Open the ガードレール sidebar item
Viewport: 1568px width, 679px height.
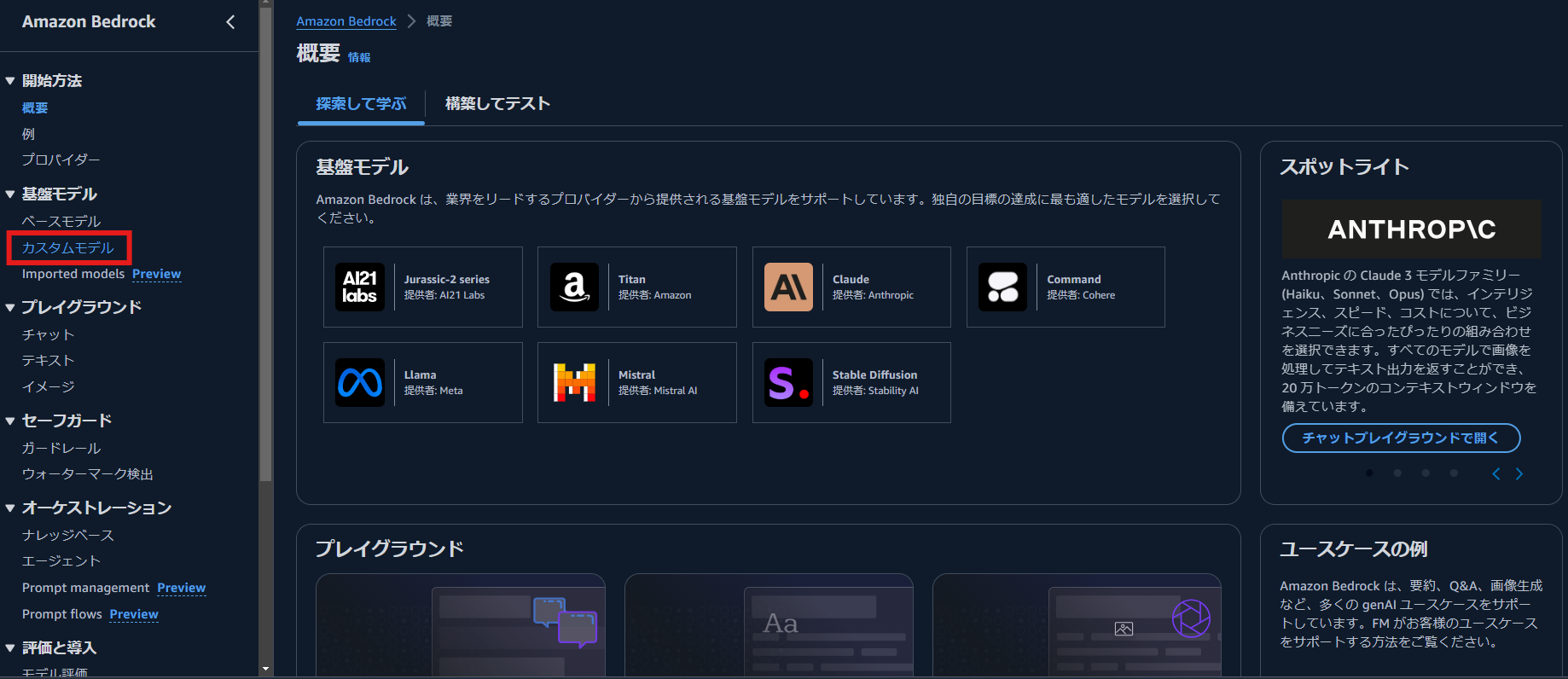point(61,448)
